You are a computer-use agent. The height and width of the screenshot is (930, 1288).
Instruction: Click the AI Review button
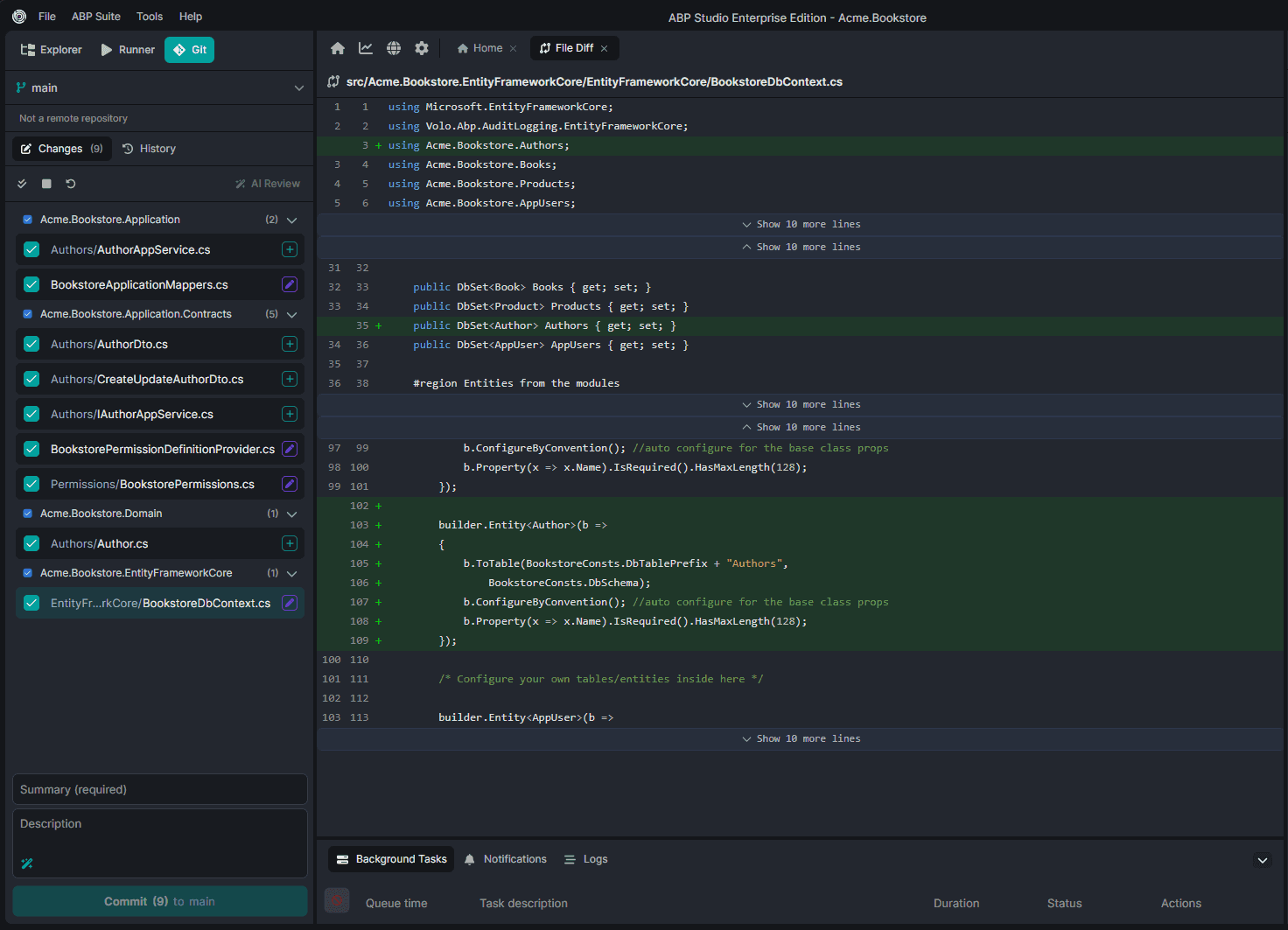coord(268,184)
